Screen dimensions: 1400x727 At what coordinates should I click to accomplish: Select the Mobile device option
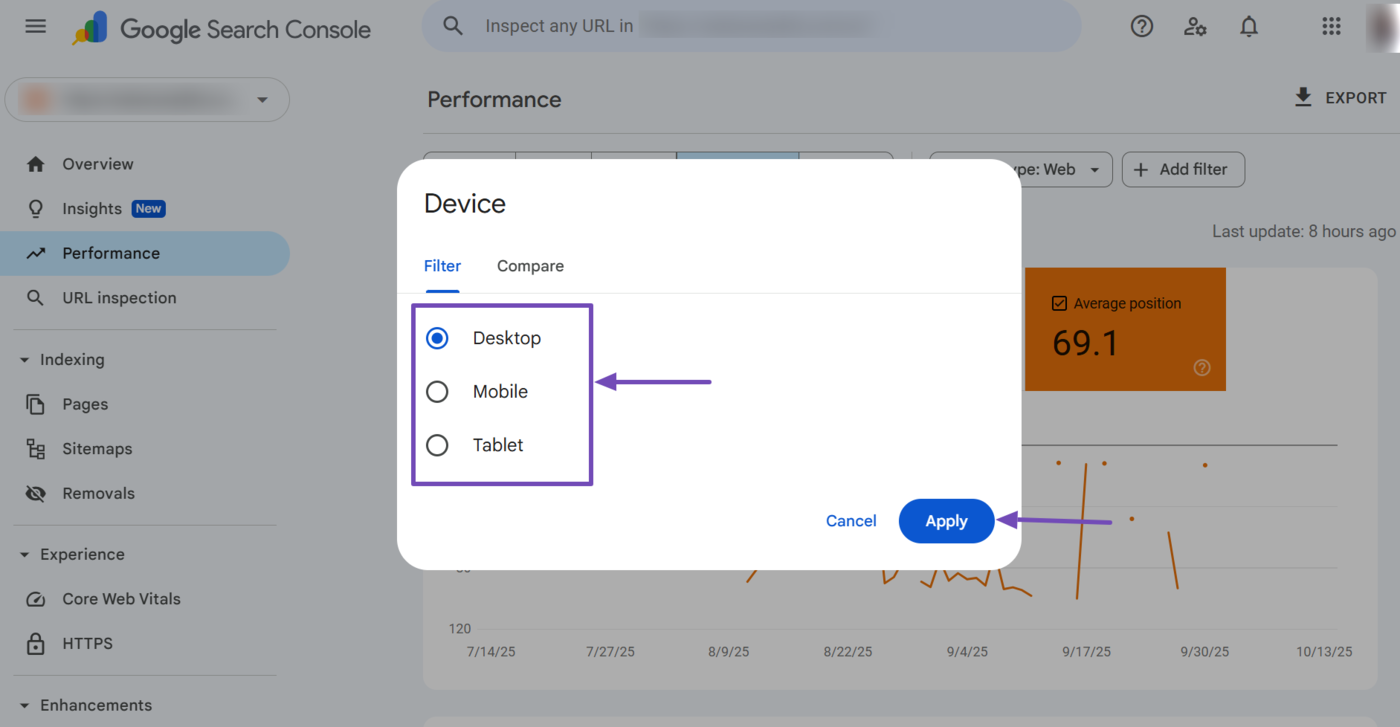[x=437, y=392]
